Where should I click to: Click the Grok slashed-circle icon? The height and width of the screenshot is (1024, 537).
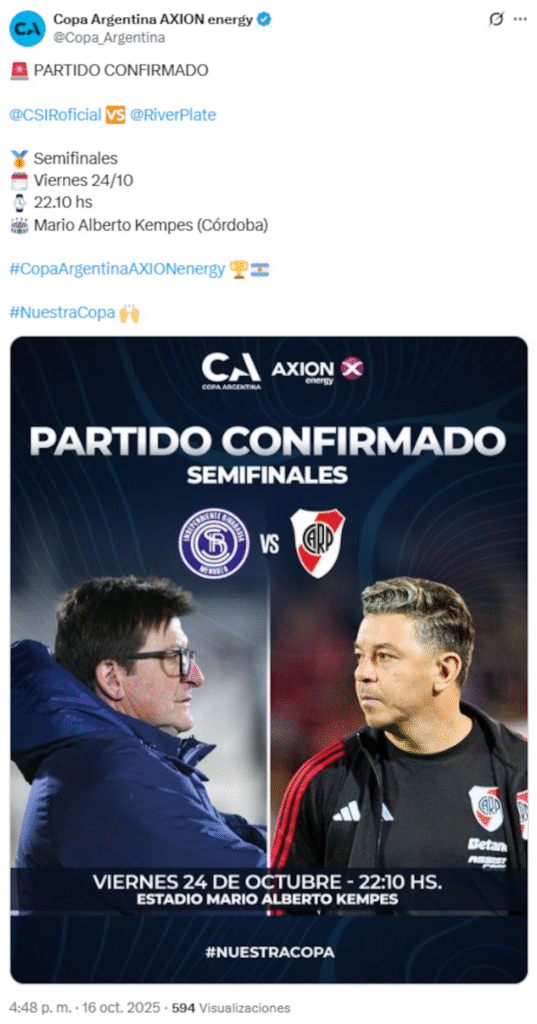click(x=496, y=20)
